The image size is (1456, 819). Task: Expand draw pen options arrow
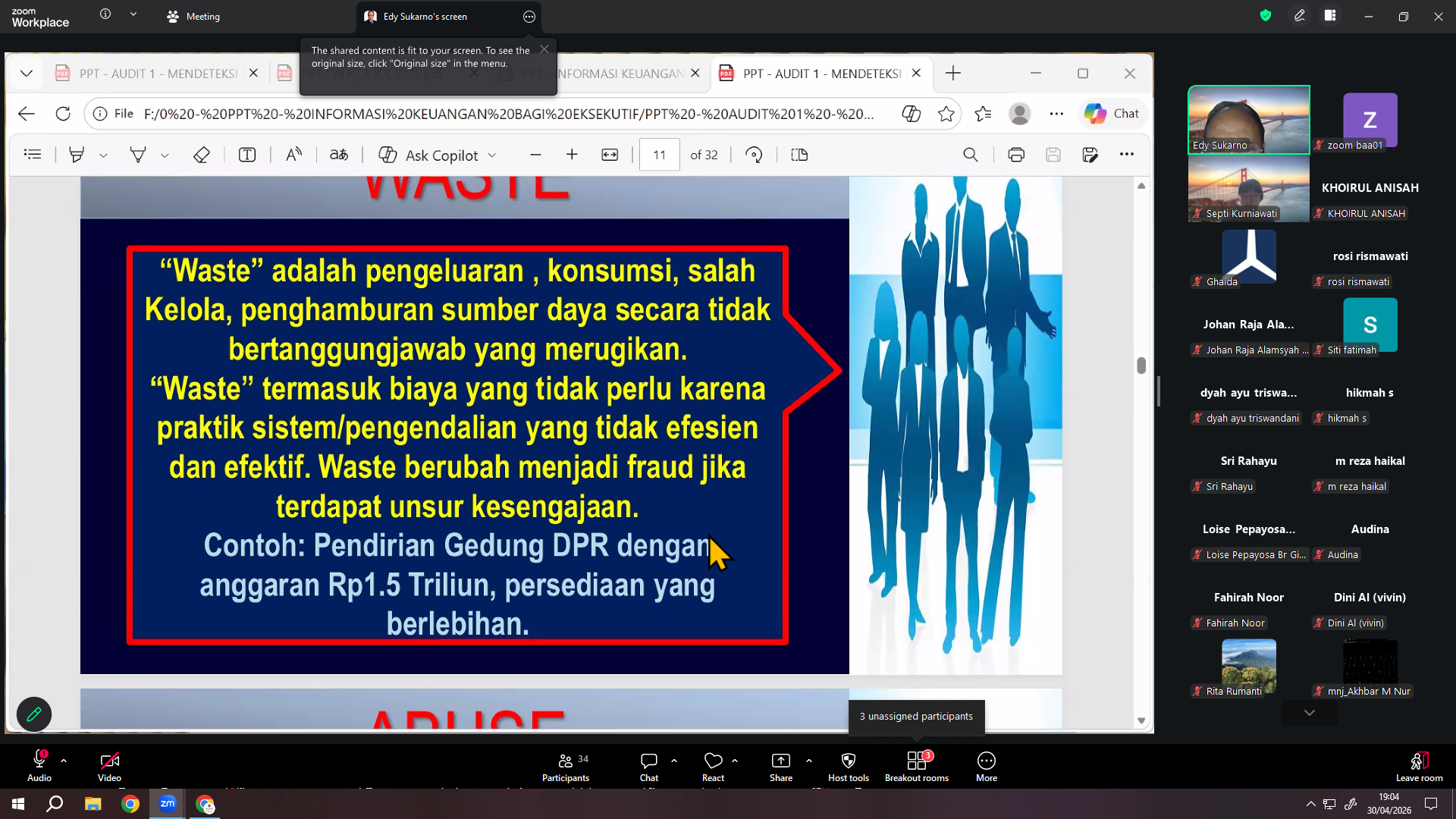pyautogui.click(x=165, y=155)
